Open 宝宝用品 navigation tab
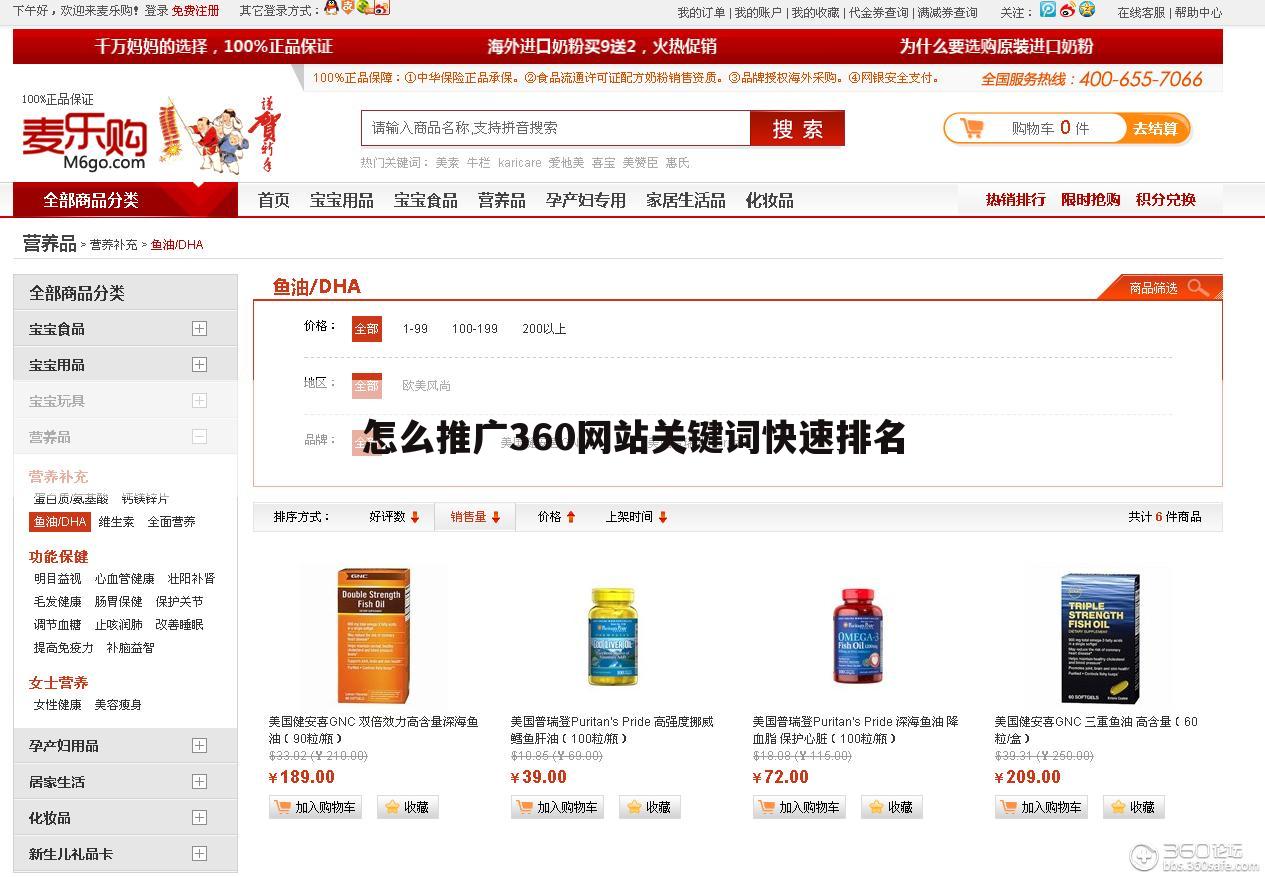The width and height of the screenshot is (1265, 877). tap(342, 200)
